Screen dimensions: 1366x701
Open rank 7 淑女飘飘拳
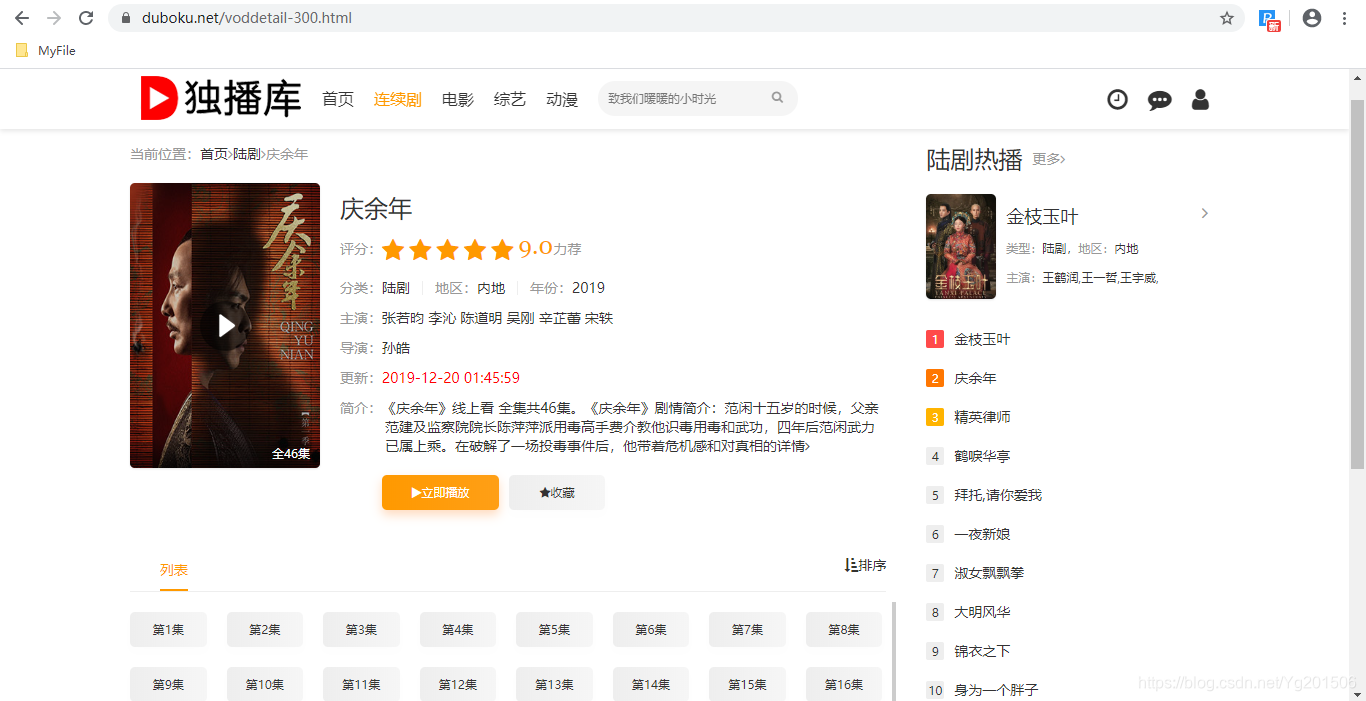989,573
